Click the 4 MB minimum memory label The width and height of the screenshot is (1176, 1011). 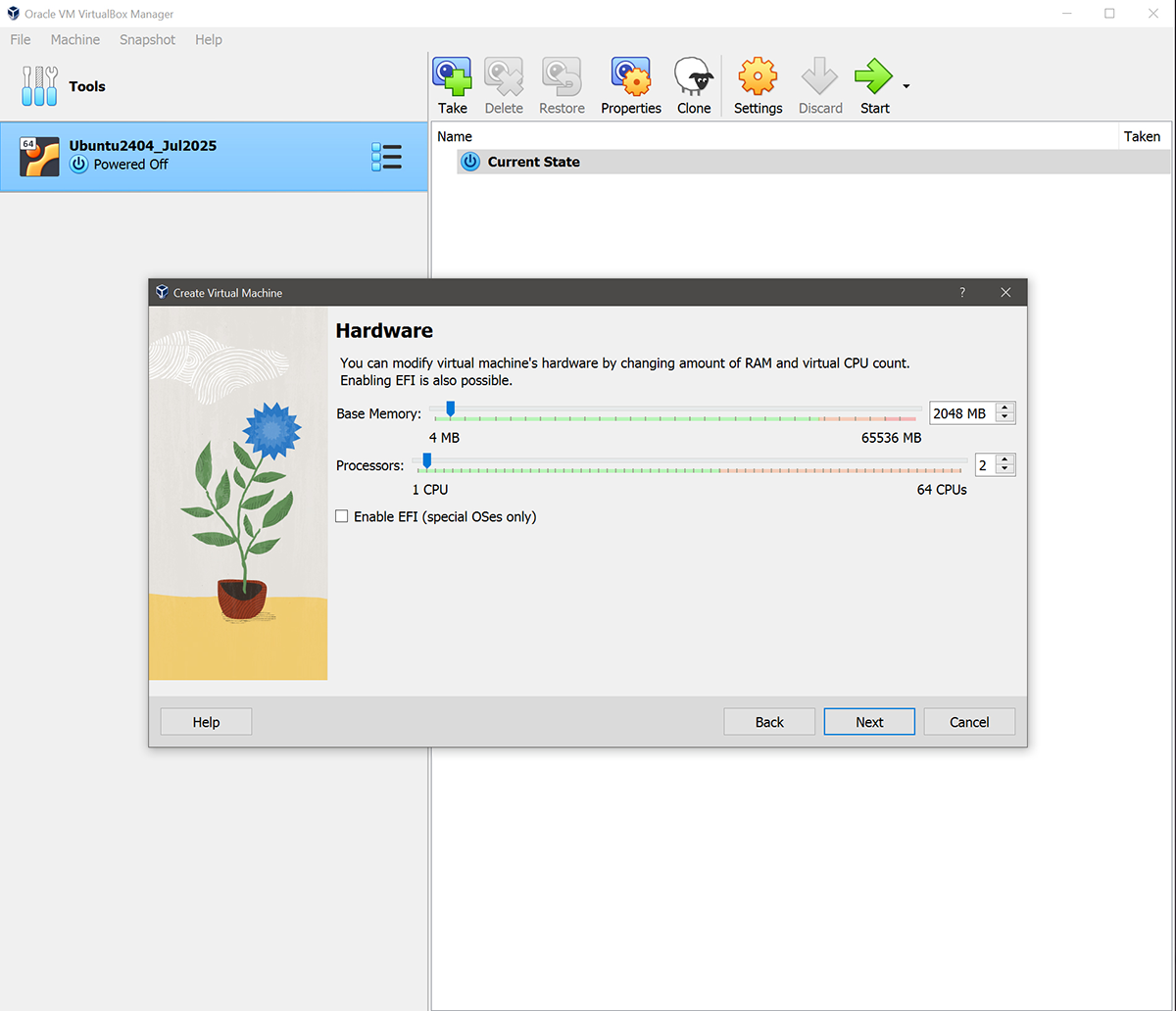tap(444, 438)
